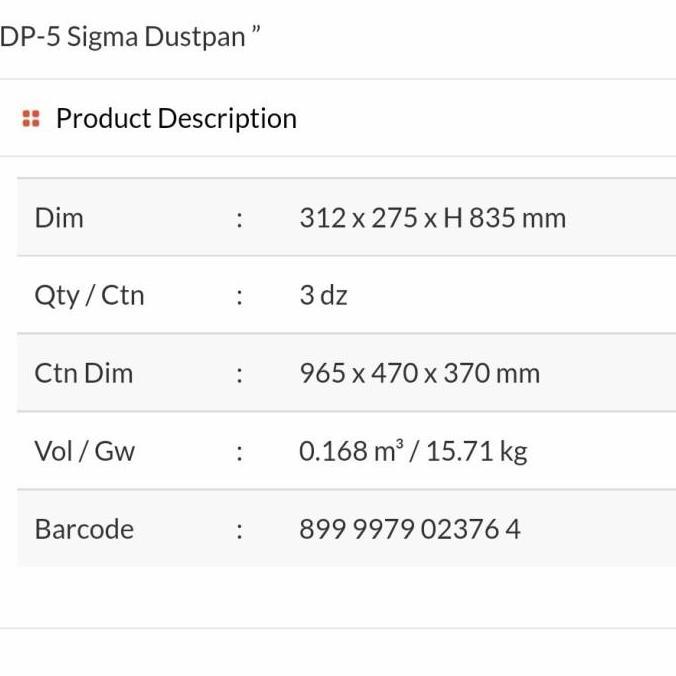Select the barcode number 899 9979 02376 4
The height and width of the screenshot is (676, 676).
click(410, 529)
